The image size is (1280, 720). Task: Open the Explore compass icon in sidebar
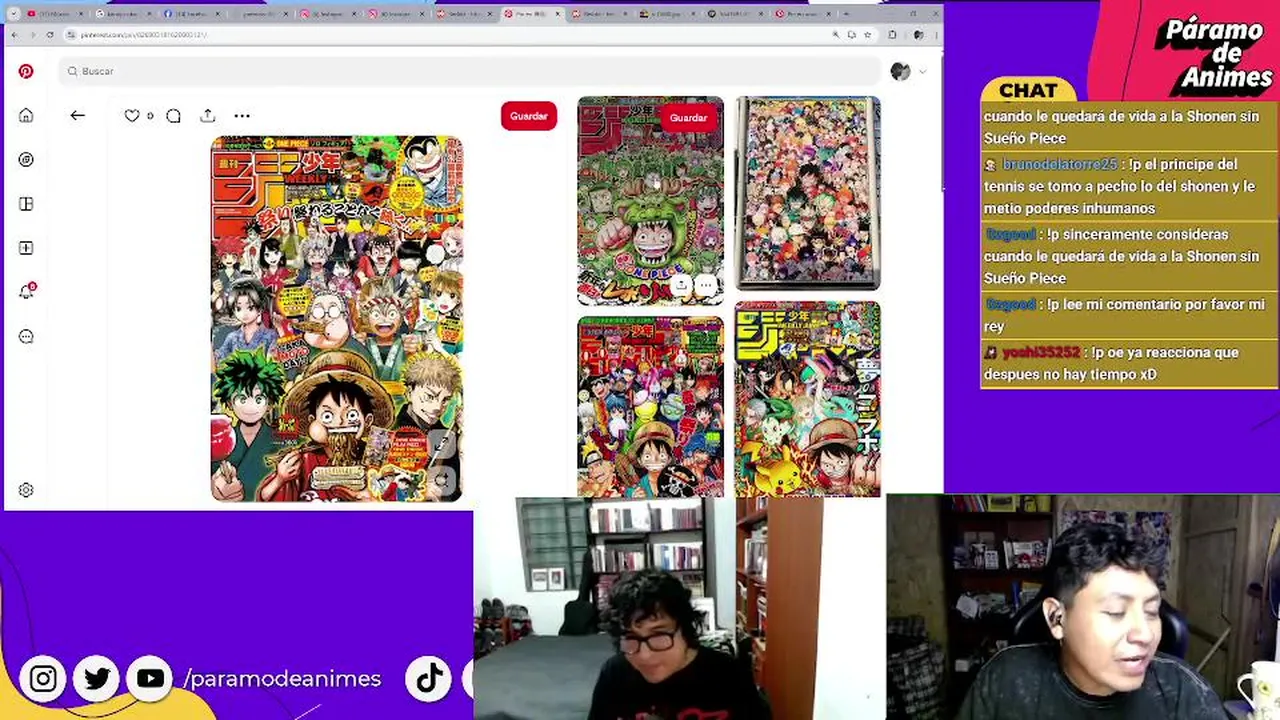[x=26, y=159]
